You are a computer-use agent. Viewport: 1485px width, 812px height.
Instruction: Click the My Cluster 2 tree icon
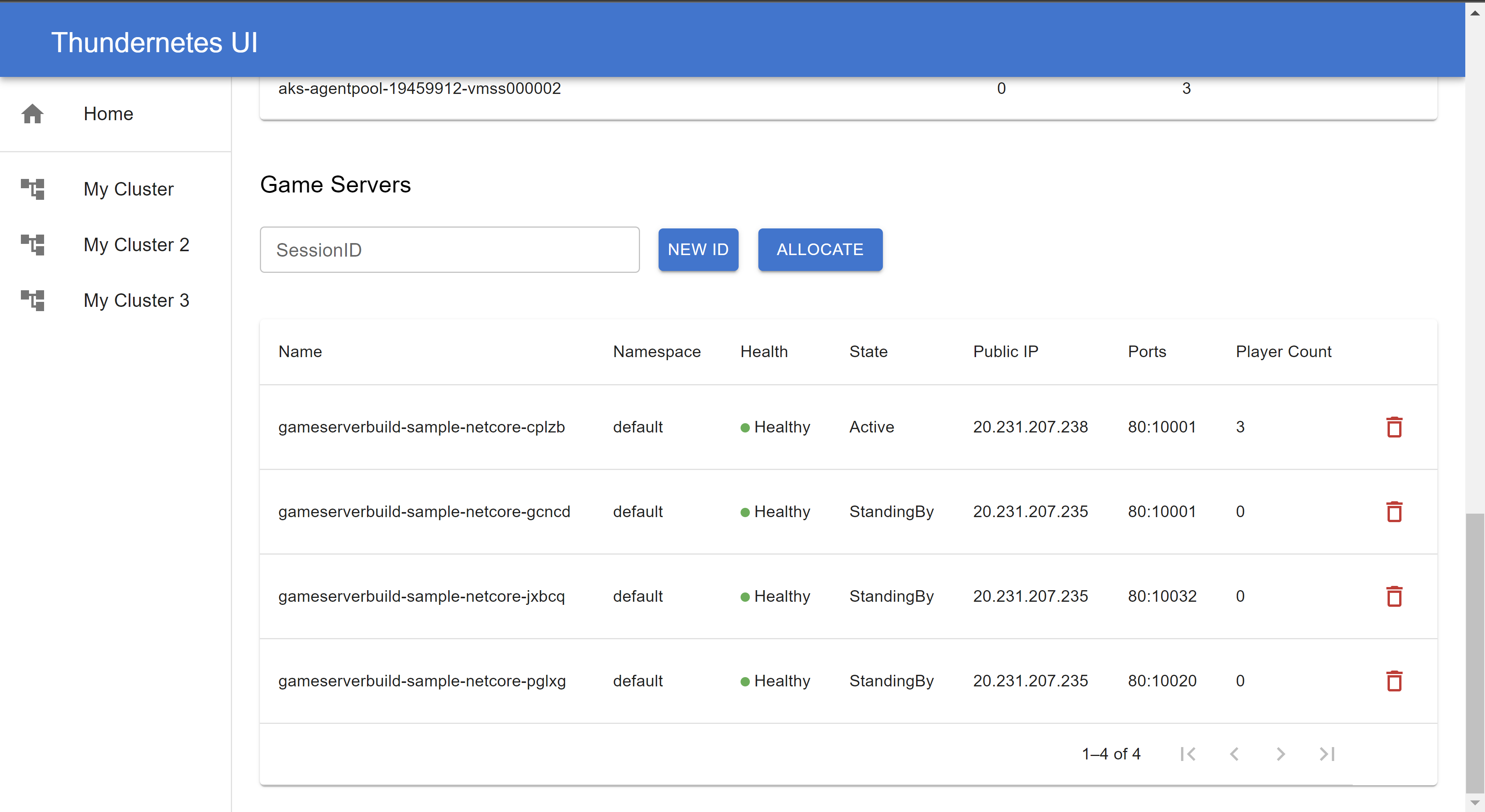pyautogui.click(x=32, y=244)
